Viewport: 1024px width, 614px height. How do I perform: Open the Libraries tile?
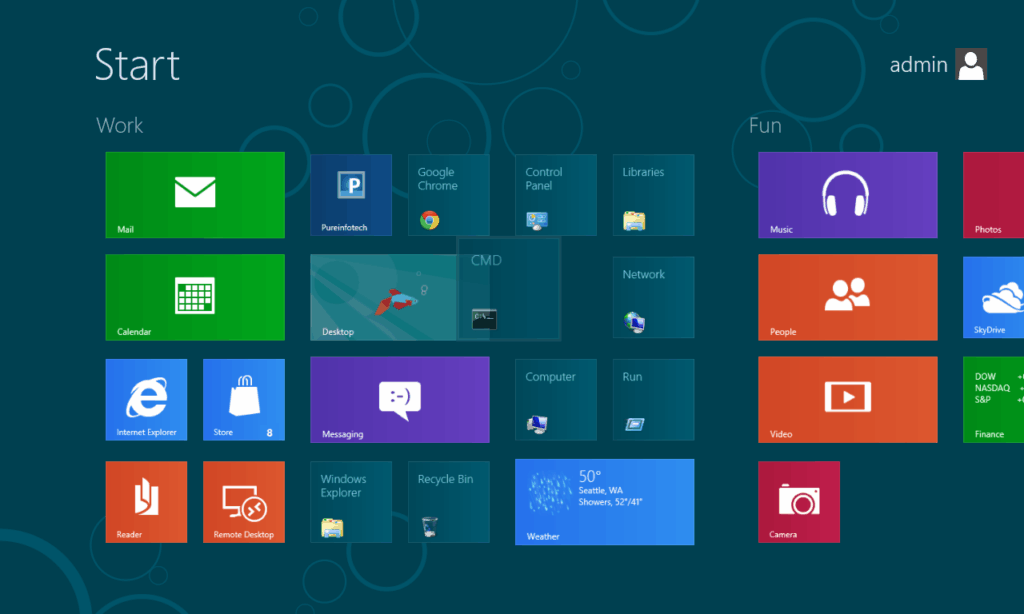(654, 195)
